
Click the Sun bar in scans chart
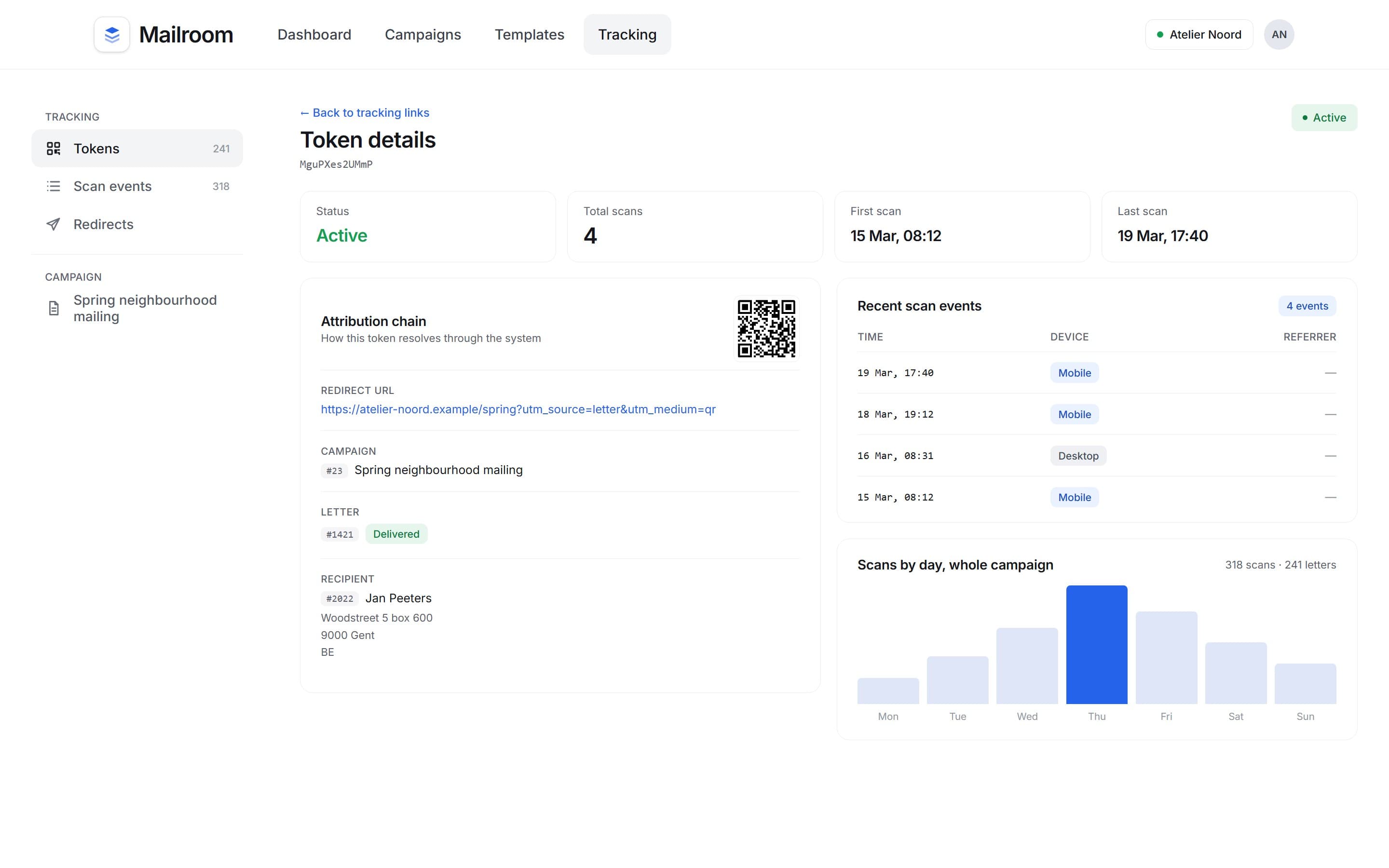tap(1305, 684)
